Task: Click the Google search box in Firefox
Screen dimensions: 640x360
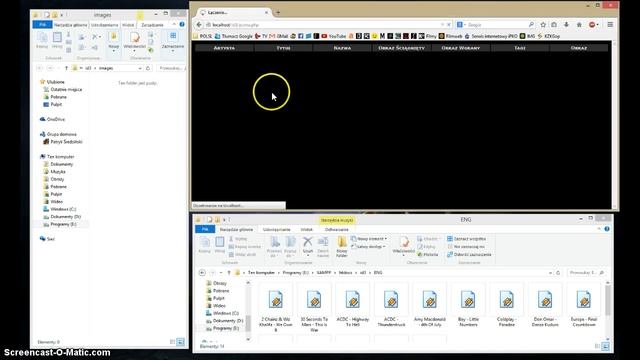Action: coord(496,24)
